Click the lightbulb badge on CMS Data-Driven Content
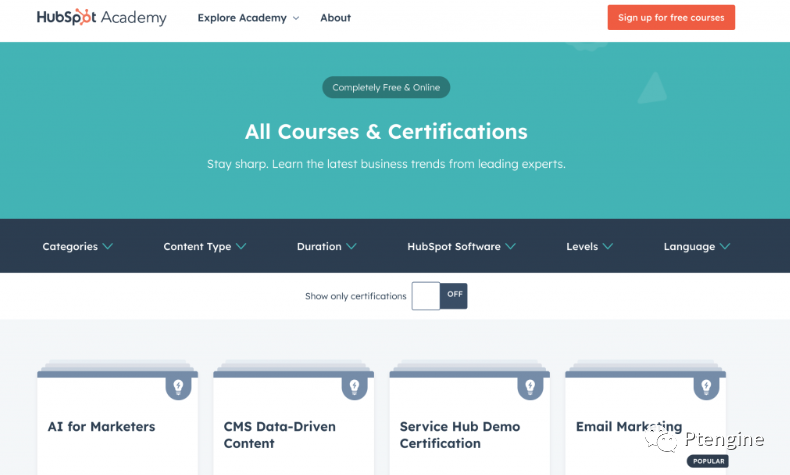Image resolution: width=790 pixels, height=475 pixels. [x=355, y=387]
